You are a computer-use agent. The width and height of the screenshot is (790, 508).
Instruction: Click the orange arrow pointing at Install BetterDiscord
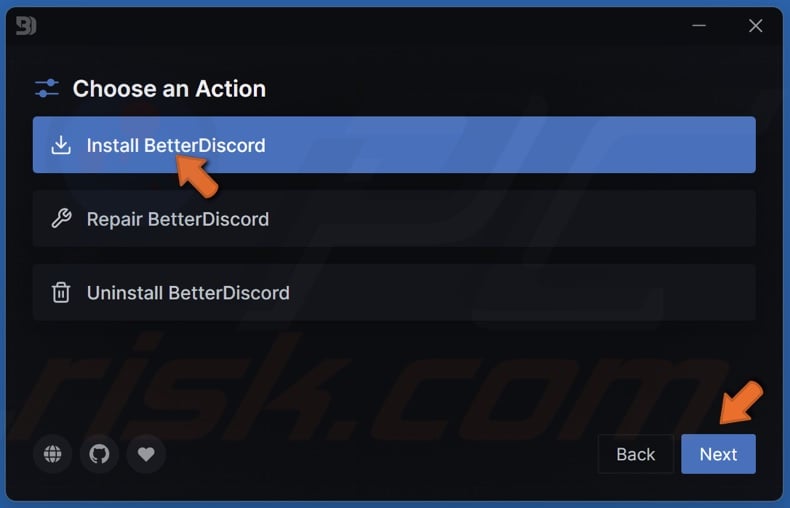197,175
